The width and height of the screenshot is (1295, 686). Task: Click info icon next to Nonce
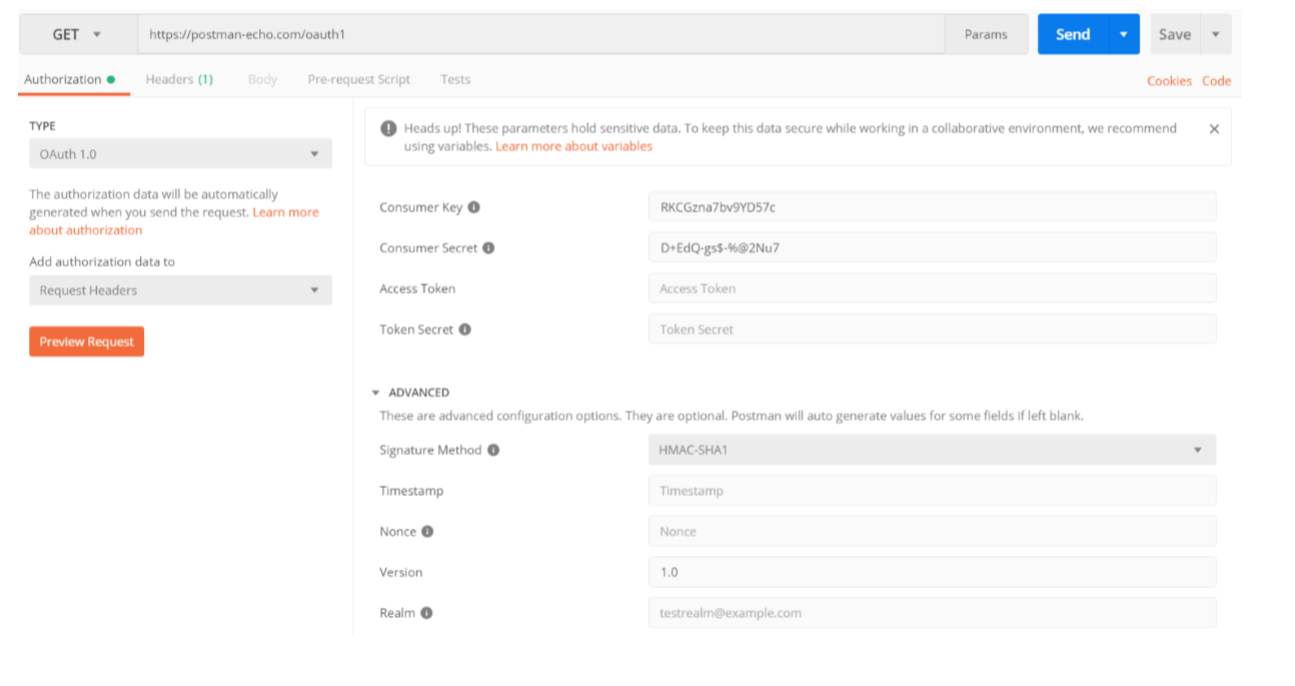(x=427, y=532)
